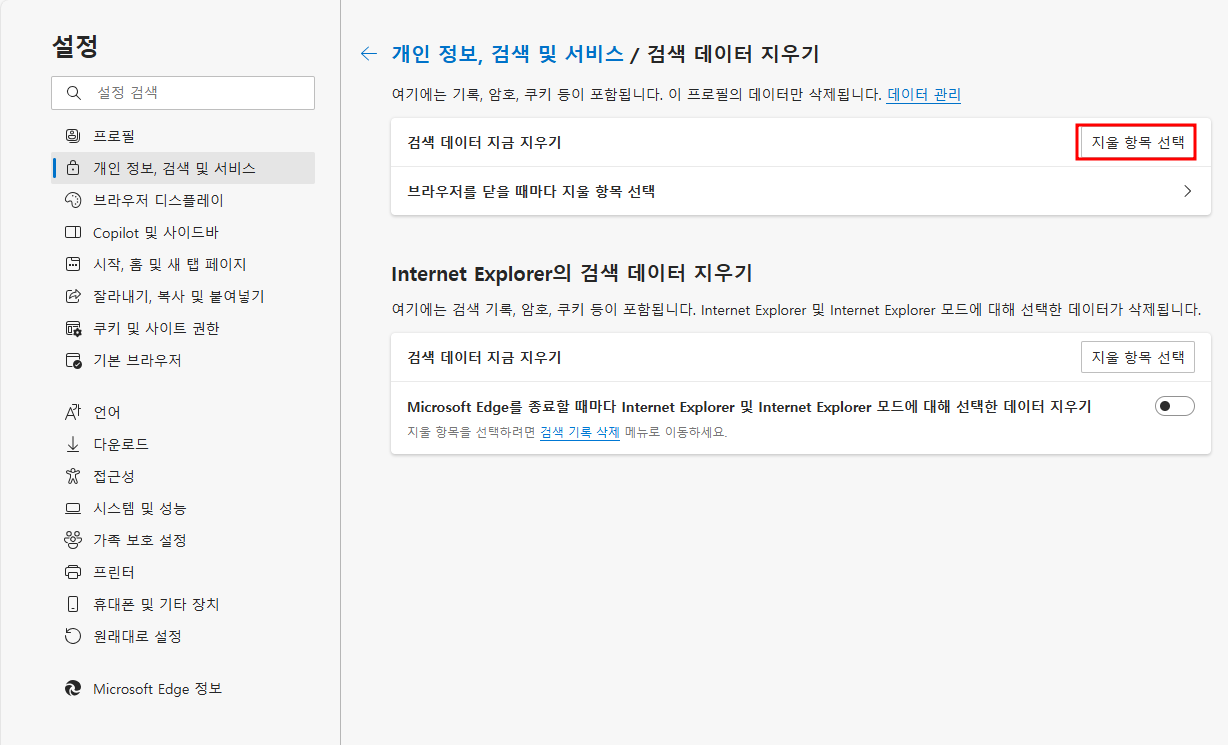Expand the 브라우저를 닫을 때마다 지울 항목 선택 chevron
Image resolution: width=1228 pixels, height=745 pixels.
click(x=1188, y=191)
